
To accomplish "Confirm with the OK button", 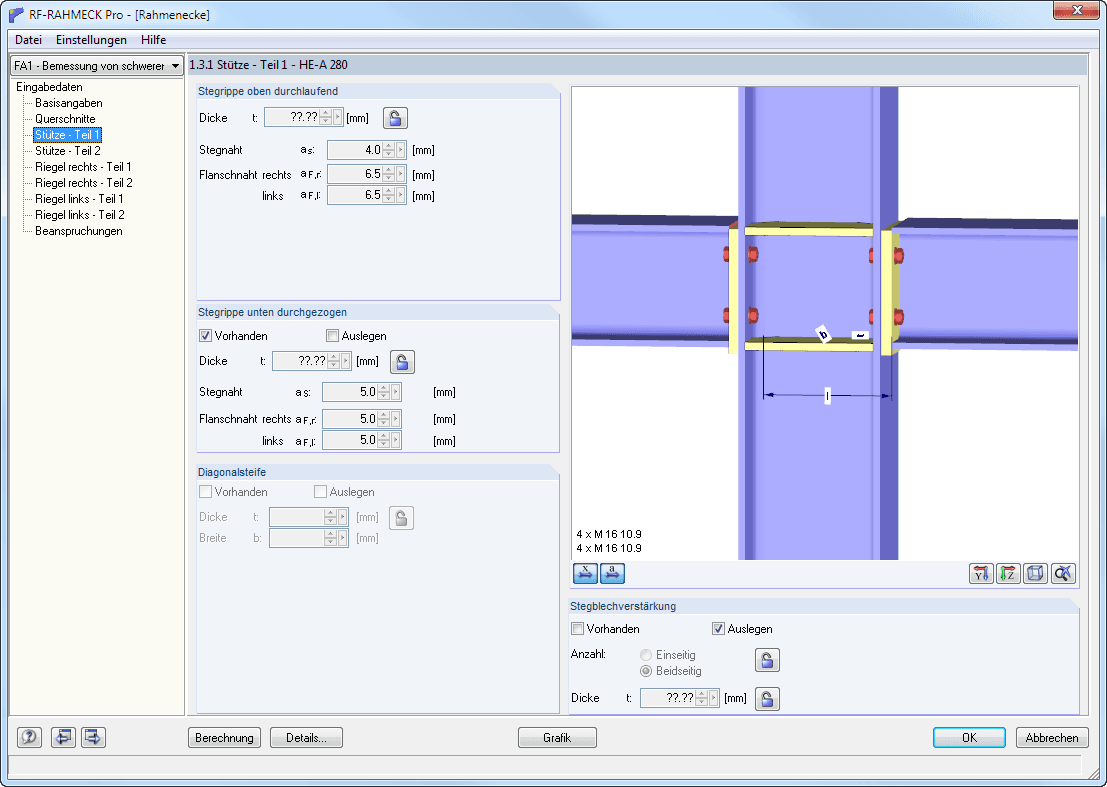I will (969, 738).
